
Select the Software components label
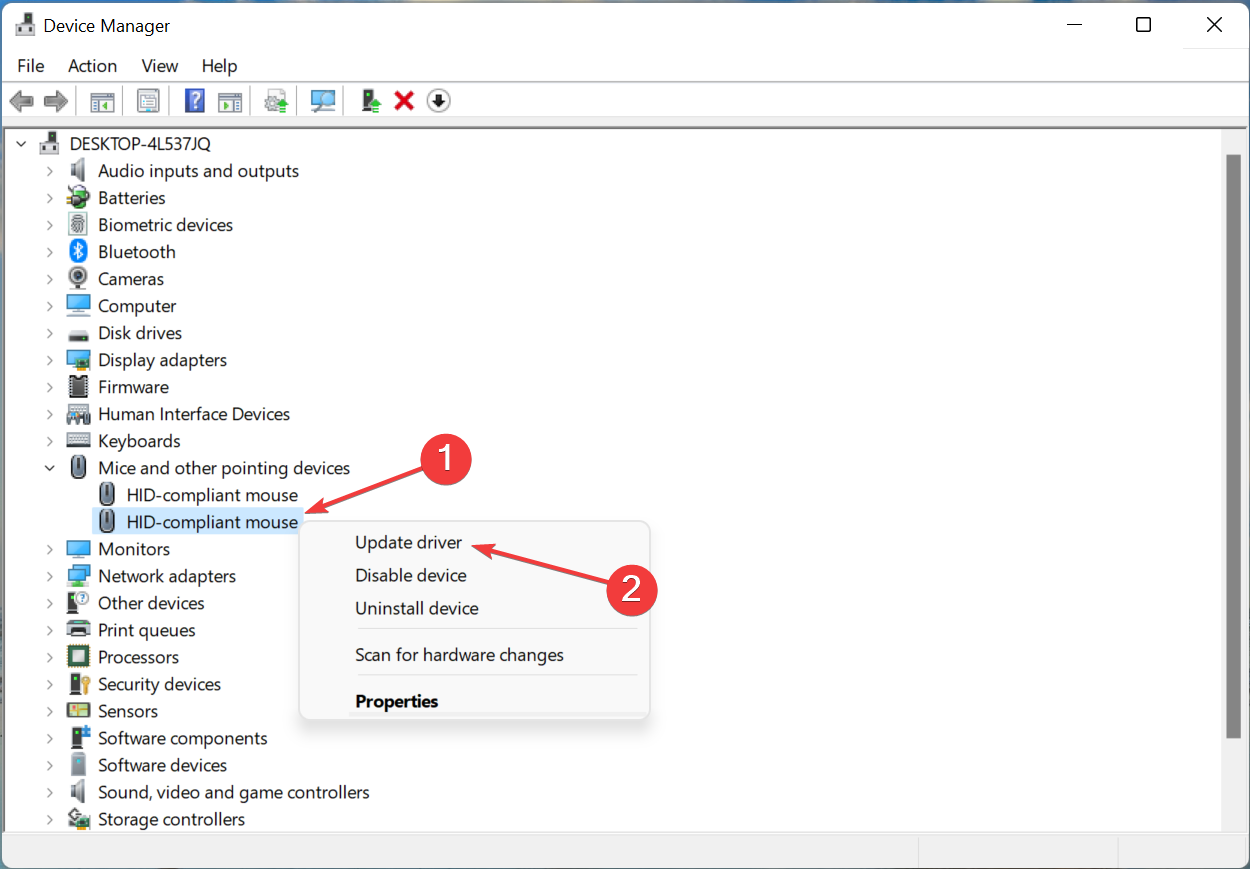click(183, 738)
